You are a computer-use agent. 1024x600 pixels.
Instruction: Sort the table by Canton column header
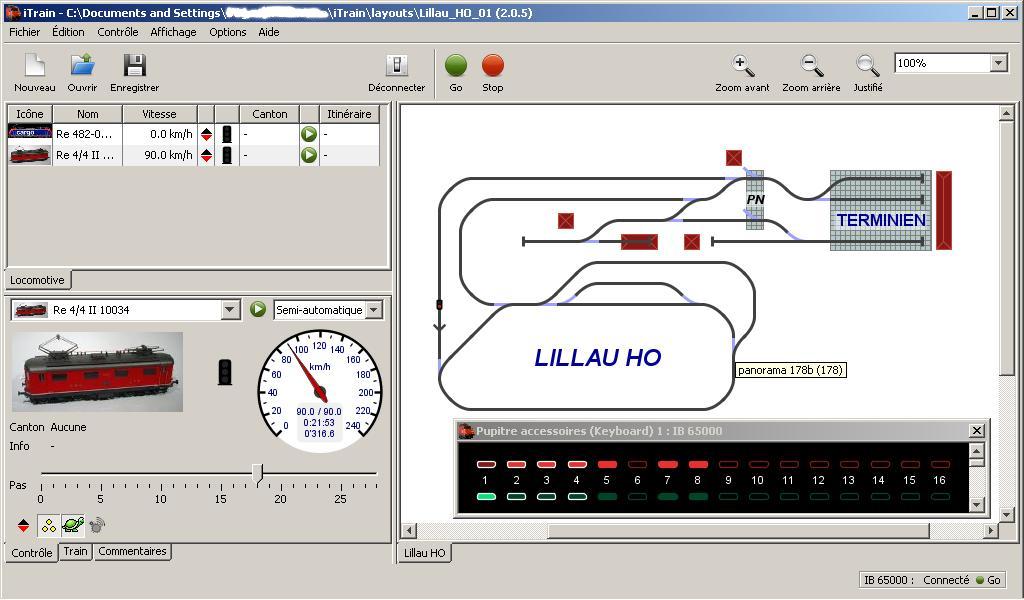point(270,114)
